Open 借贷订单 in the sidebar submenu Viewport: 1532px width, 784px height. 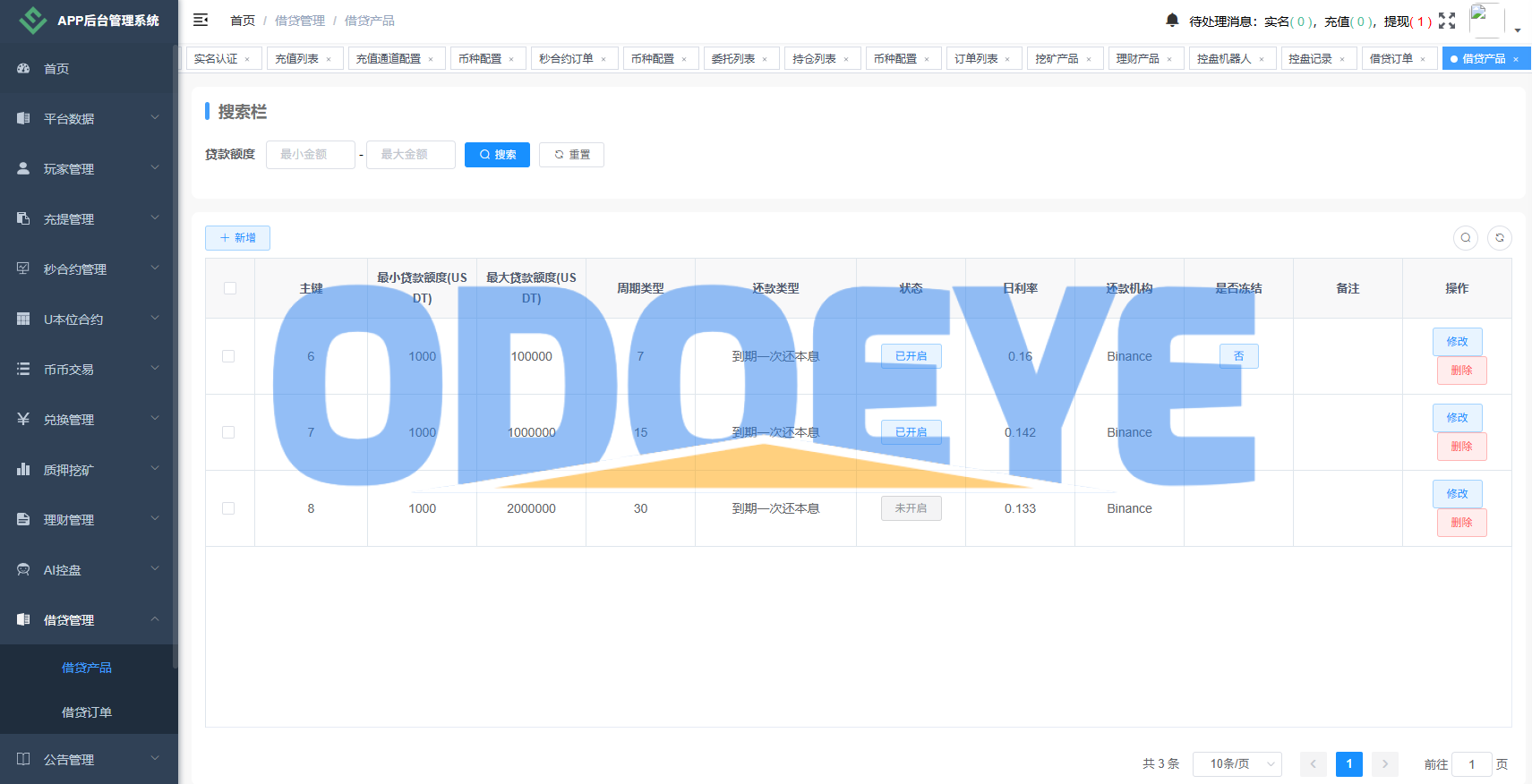87,712
